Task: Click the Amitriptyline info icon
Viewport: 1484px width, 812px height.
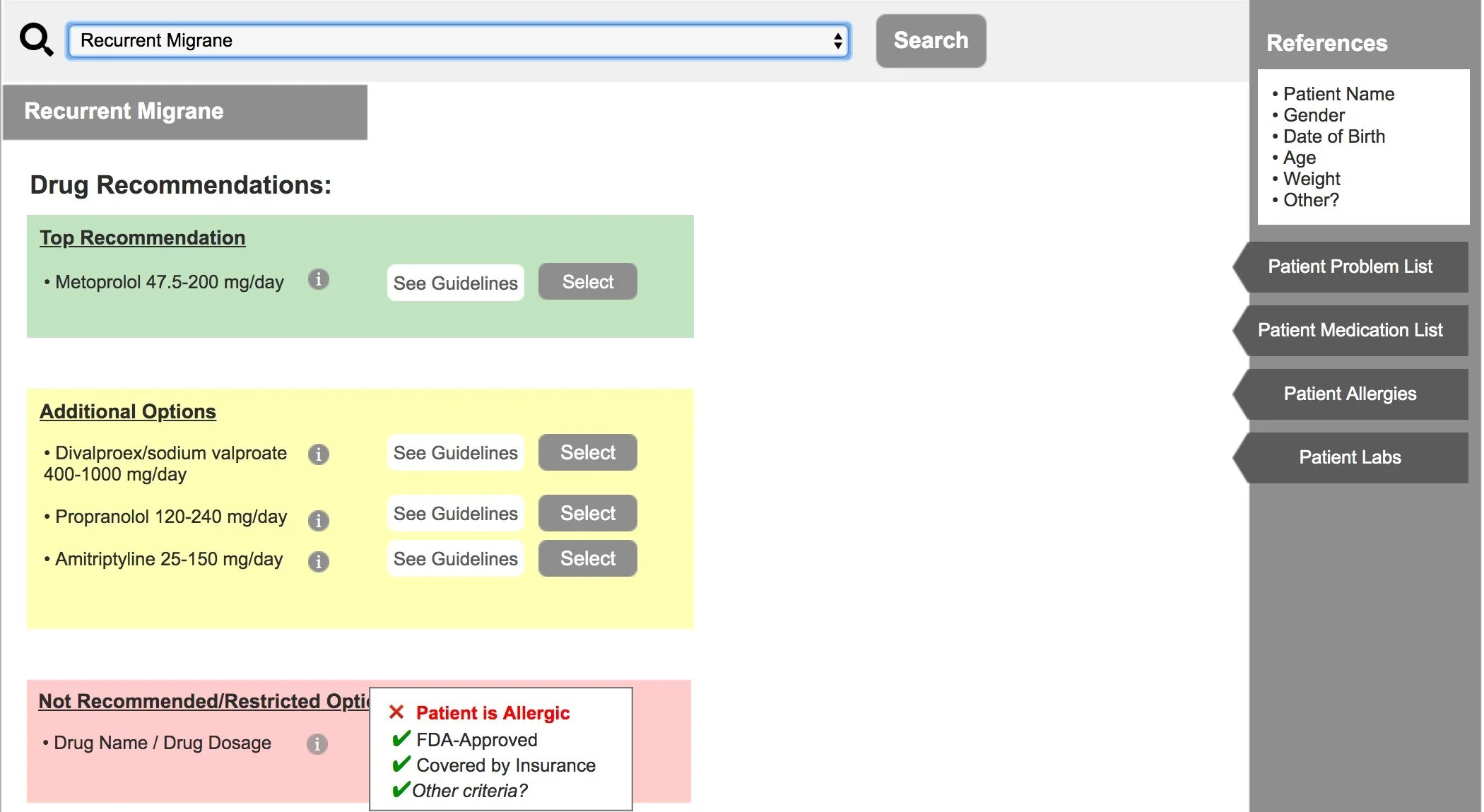Action: (319, 562)
